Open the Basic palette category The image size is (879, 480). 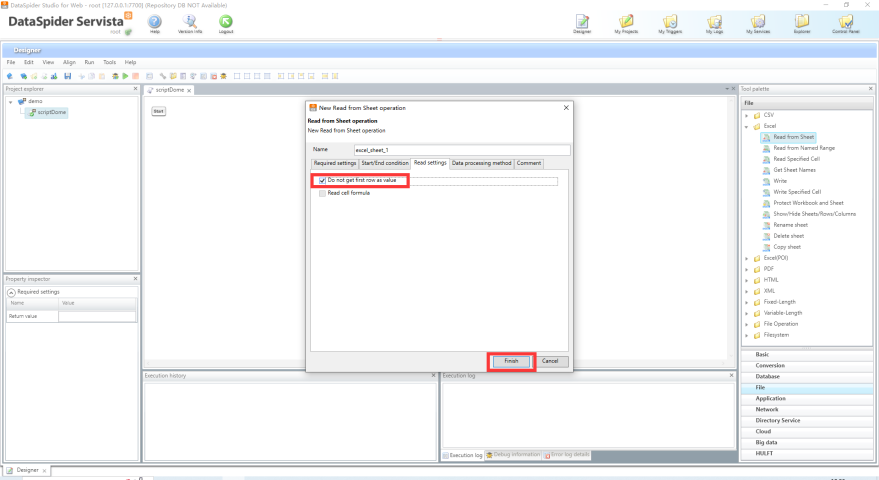tap(807, 355)
